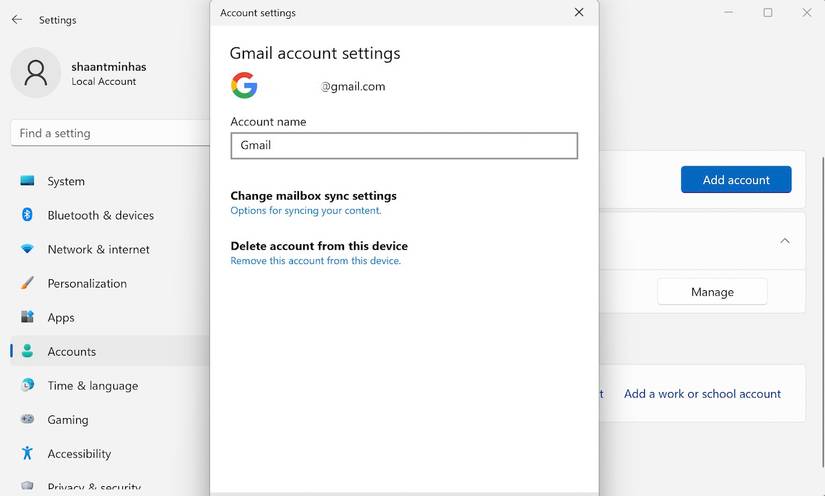The height and width of the screenshot is (496, 825).
Task: Click the System monitor icon
Action: (27, 181)
